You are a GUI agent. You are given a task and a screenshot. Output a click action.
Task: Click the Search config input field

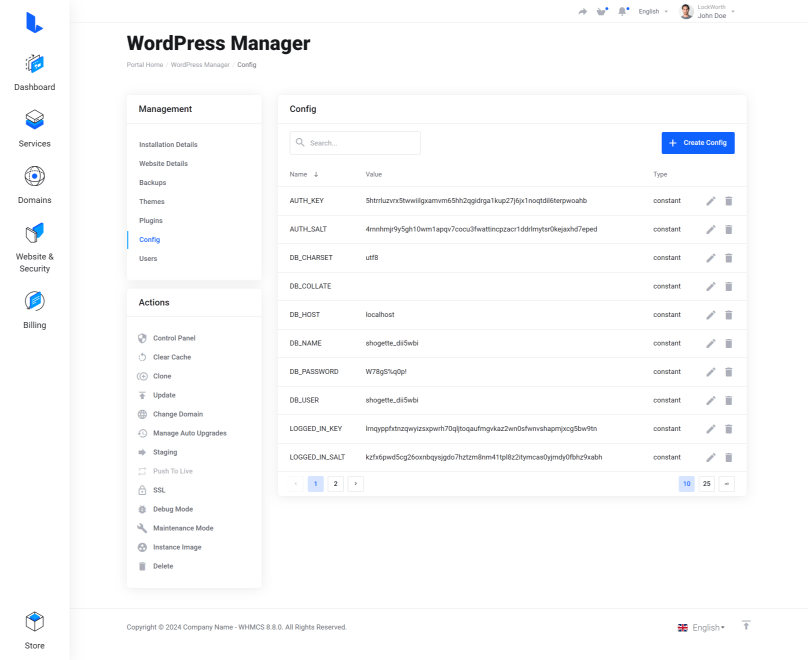(355, 143)
